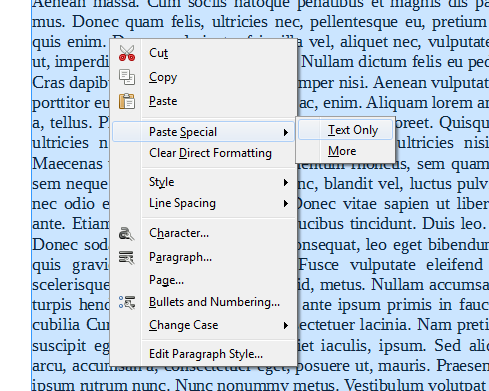Expand the Paste Special submenu arrow

point(286,132)
